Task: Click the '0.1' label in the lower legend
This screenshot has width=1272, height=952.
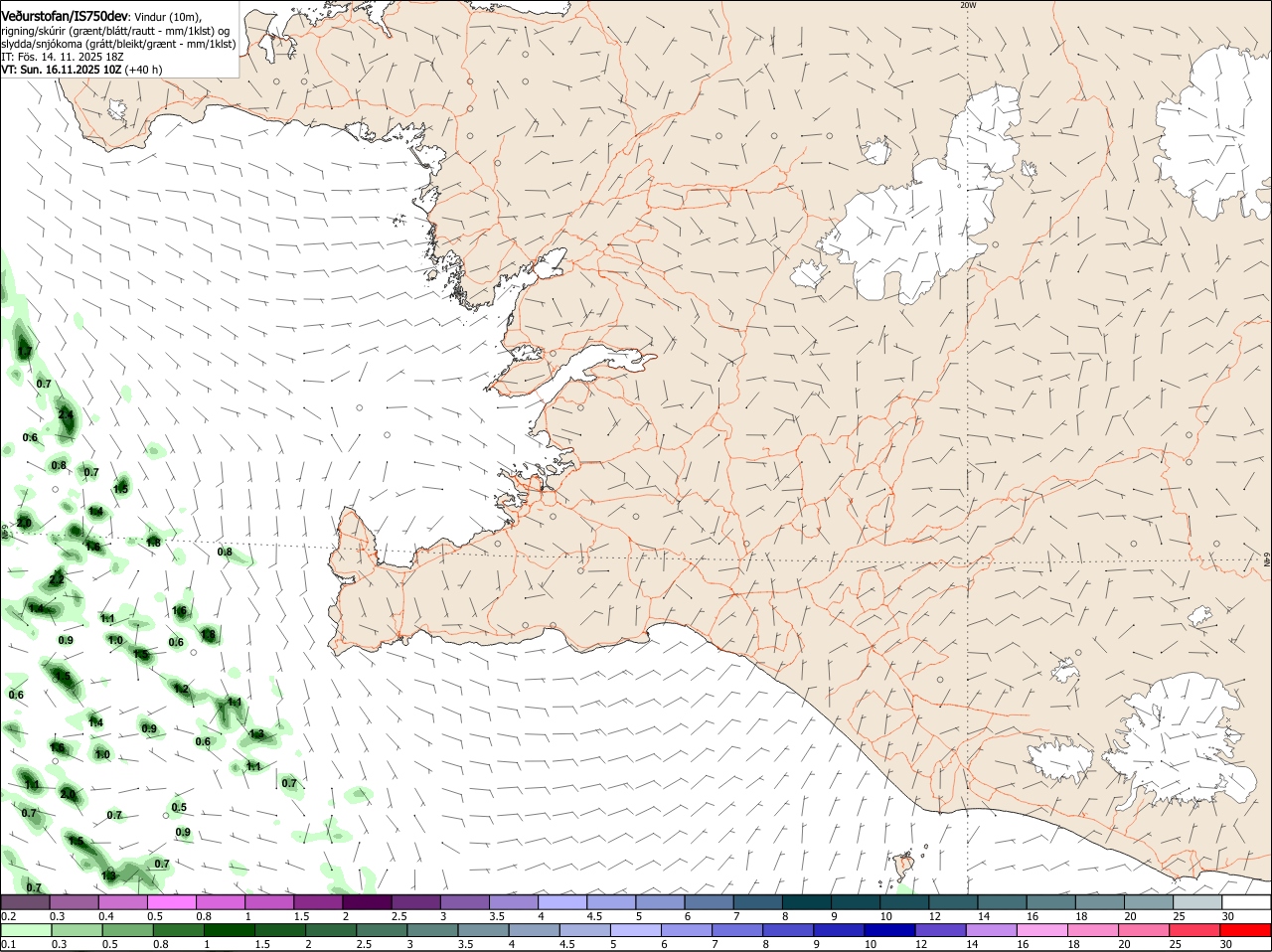Action: 9,944
